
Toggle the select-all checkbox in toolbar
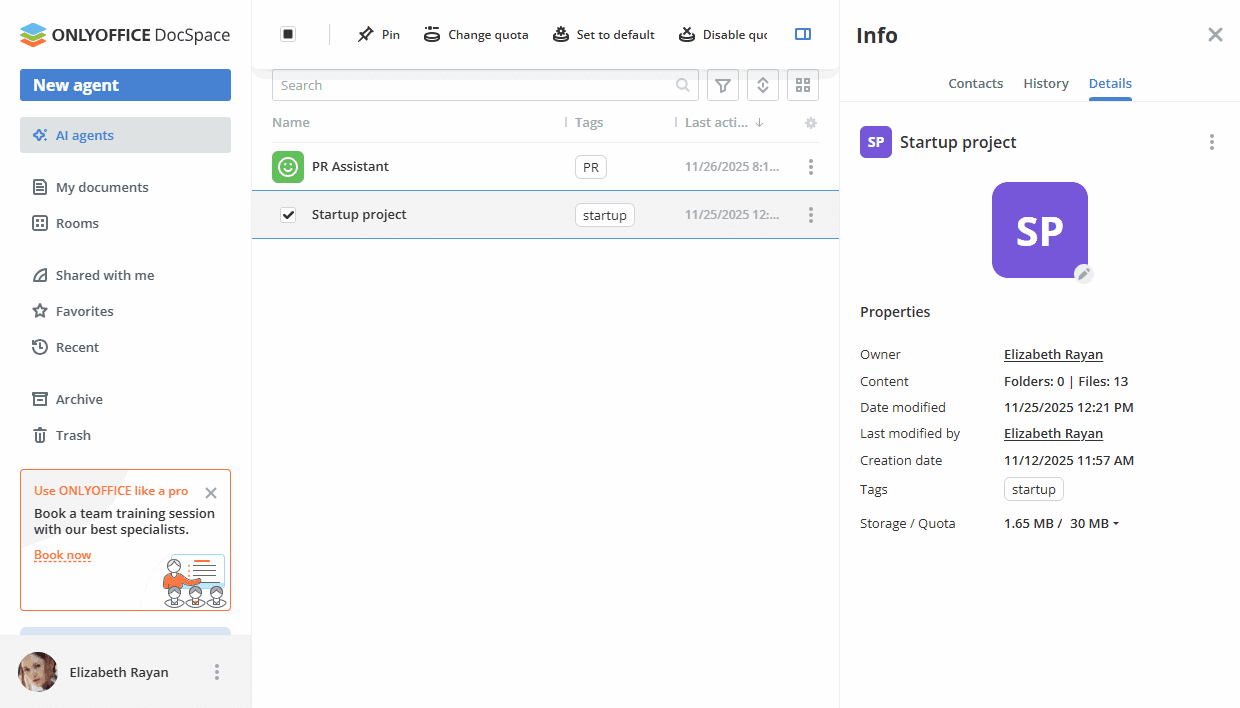click(x=288, y=34)
